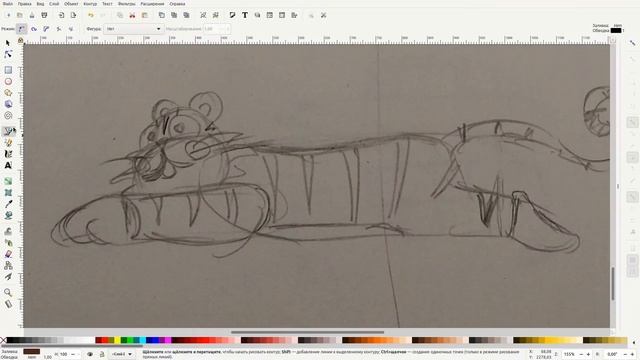Image resolution: width=640 pixels, height=360 pixels.
Task: Select the Spiral tool
Action: (8, 116)
